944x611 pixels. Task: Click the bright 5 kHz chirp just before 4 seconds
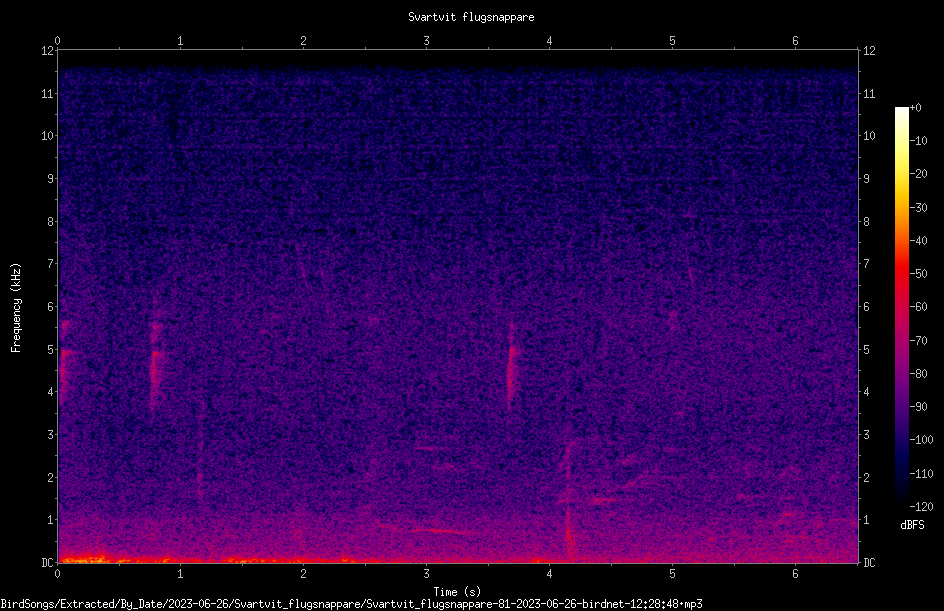coord(512,367)
